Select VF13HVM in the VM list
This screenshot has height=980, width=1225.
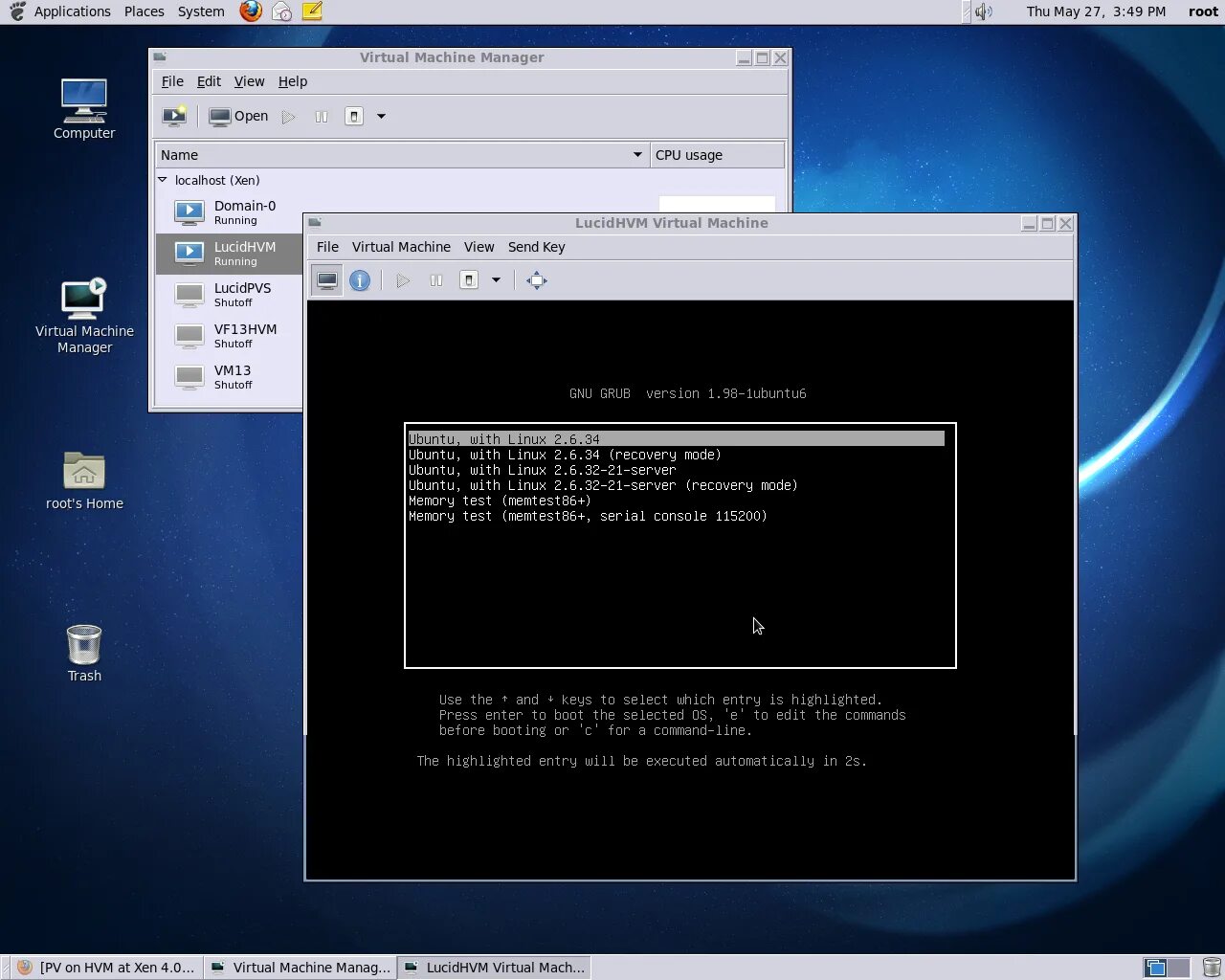click(x=230, y=336)
